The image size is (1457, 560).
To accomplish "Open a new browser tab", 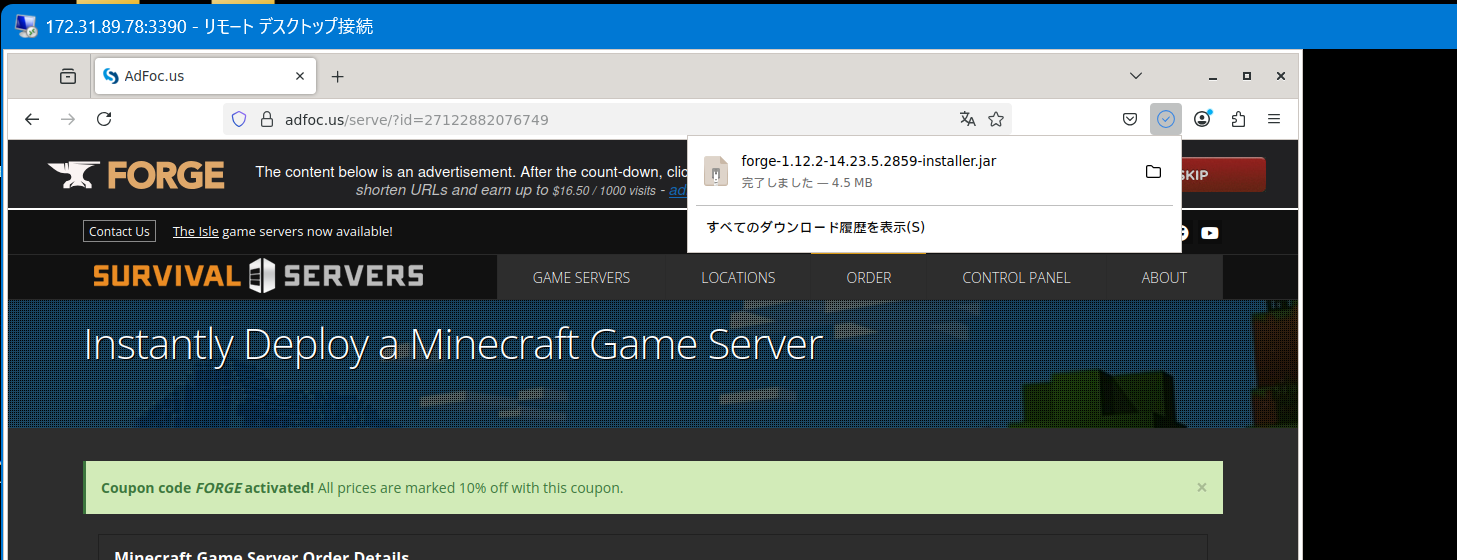I will [x=337, y=76].
